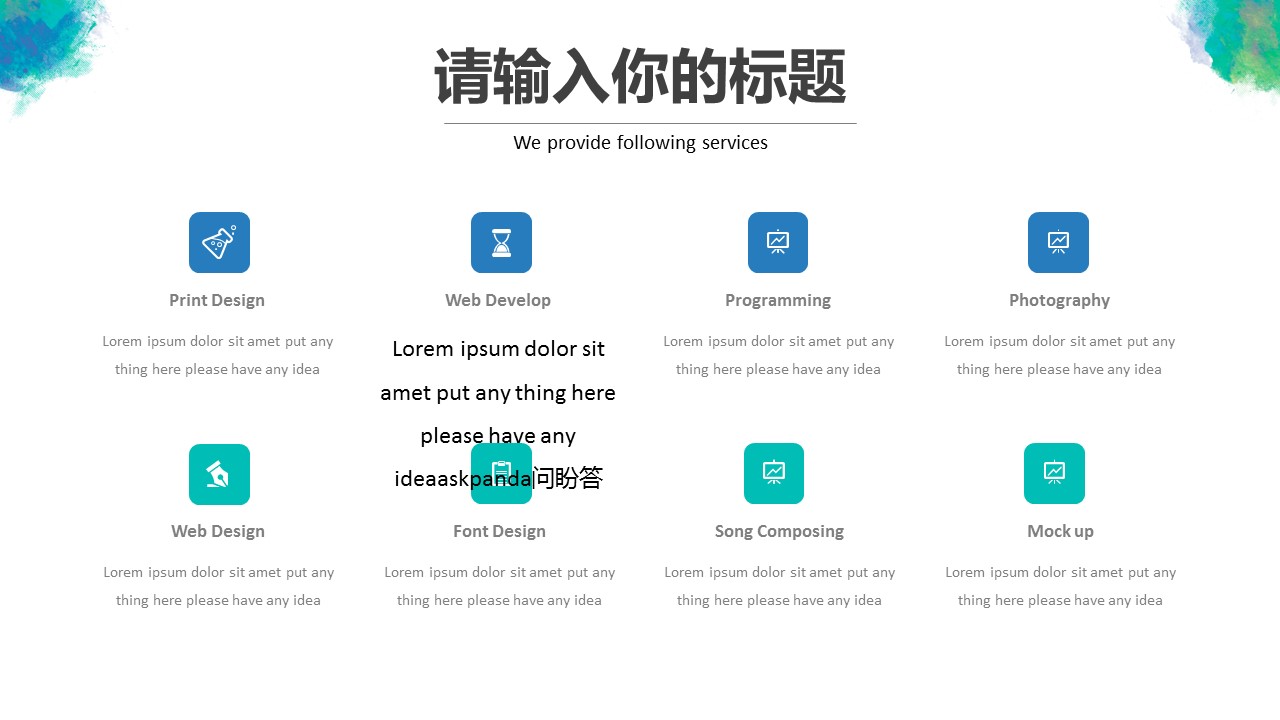Click the Song Composing heading
1280x720 pixels.
click(x=779, y=531)
